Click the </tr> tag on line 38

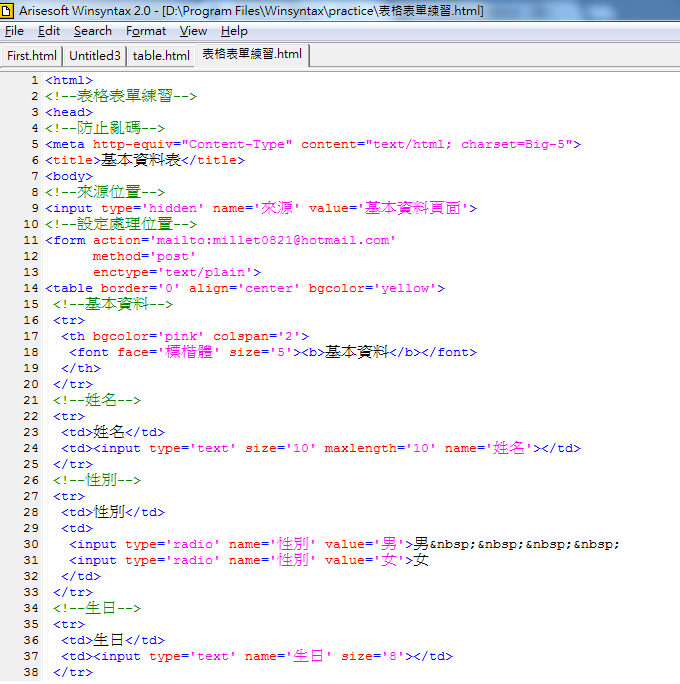tap(73, 673)
